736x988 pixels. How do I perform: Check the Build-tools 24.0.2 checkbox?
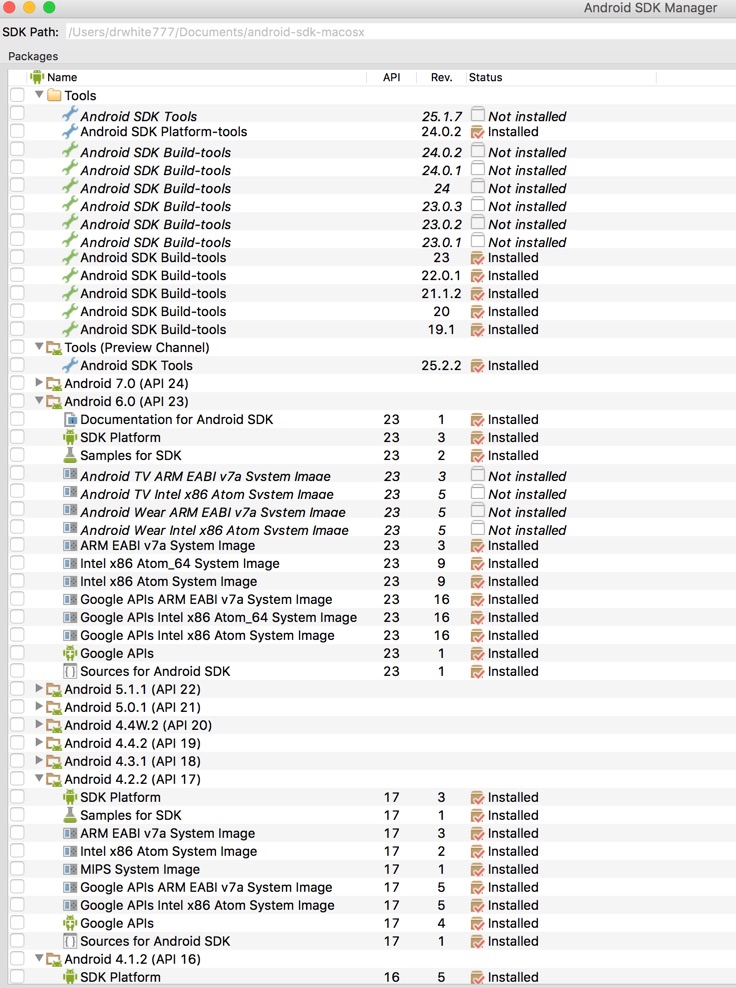click(17, 149)
